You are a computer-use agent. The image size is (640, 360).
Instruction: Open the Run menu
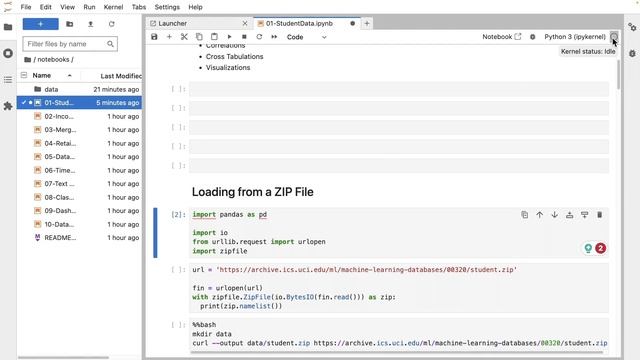pos(89,7)
